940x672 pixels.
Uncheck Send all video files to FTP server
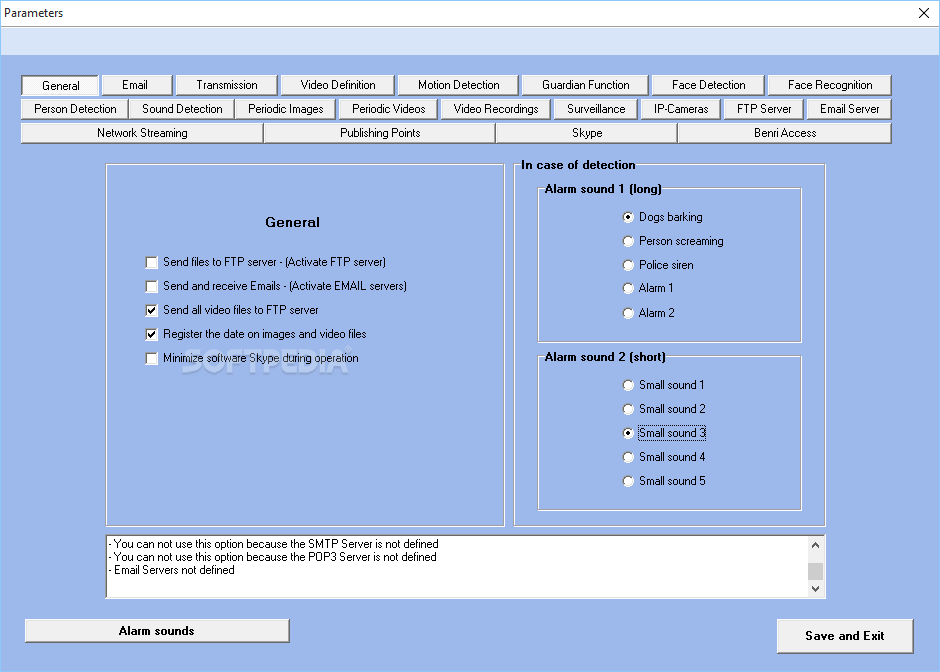pyautogui.click(x=152, y=311)
